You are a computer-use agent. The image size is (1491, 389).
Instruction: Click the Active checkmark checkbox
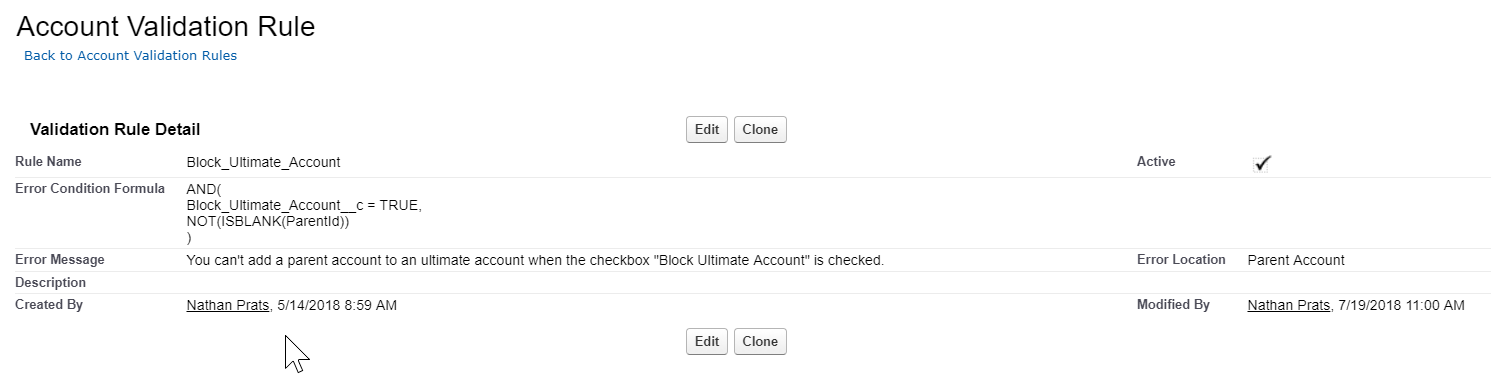tap(1262, 163)
